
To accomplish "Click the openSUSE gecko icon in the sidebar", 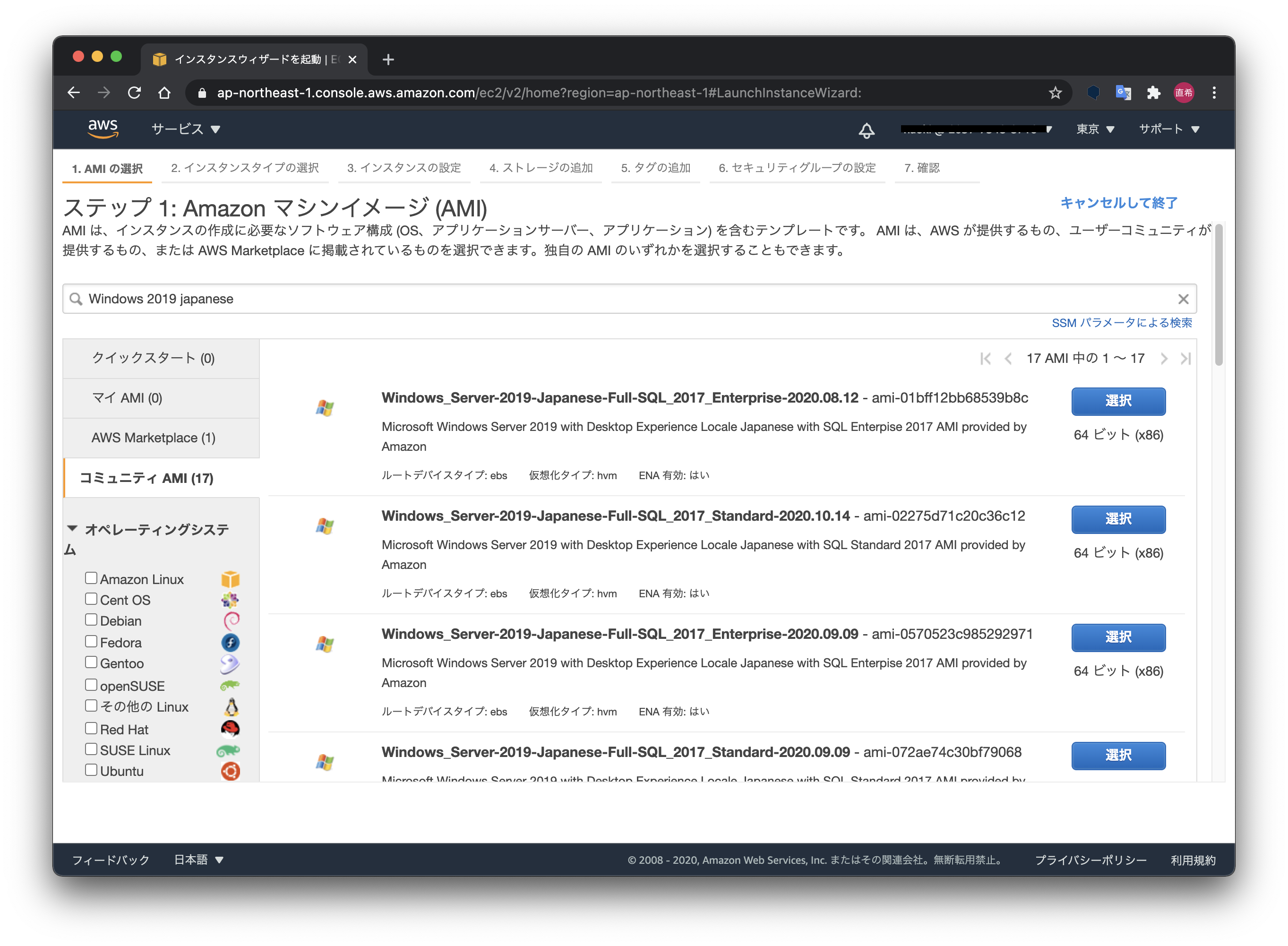I will pyautogui.click(x=231, y=685).
